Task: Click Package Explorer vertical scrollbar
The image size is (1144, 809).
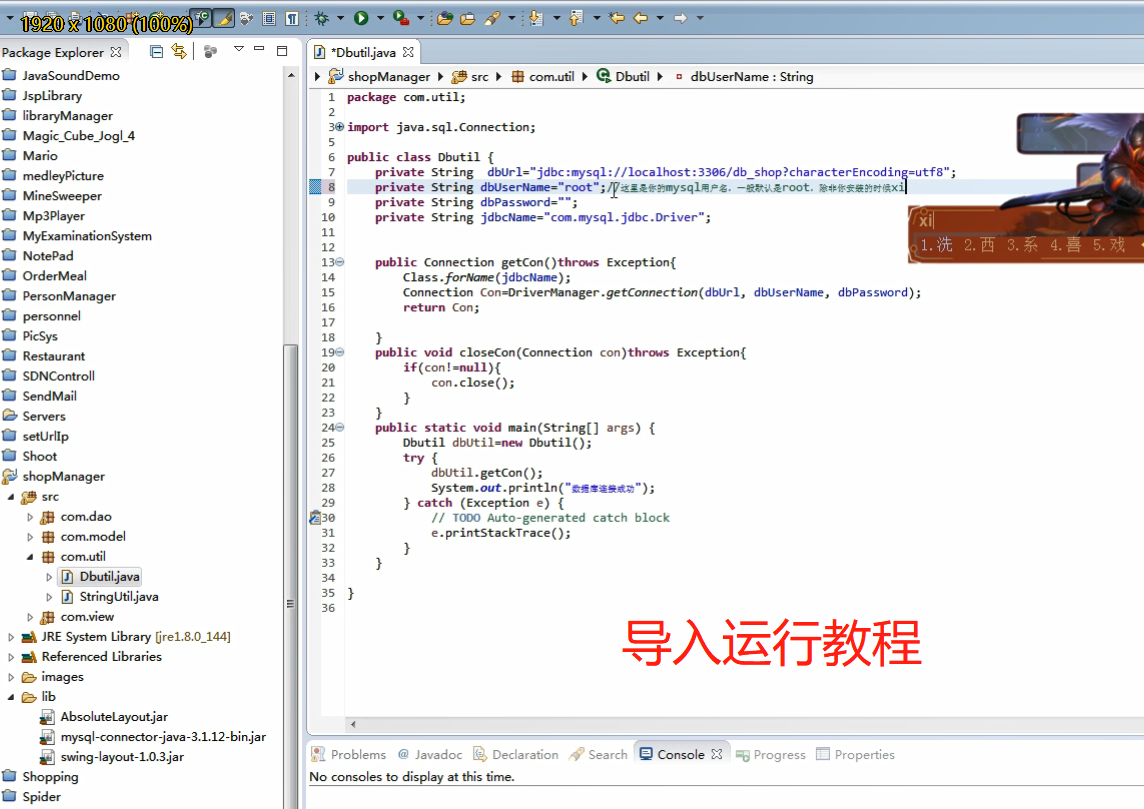Action: click(x=291, y=576)
